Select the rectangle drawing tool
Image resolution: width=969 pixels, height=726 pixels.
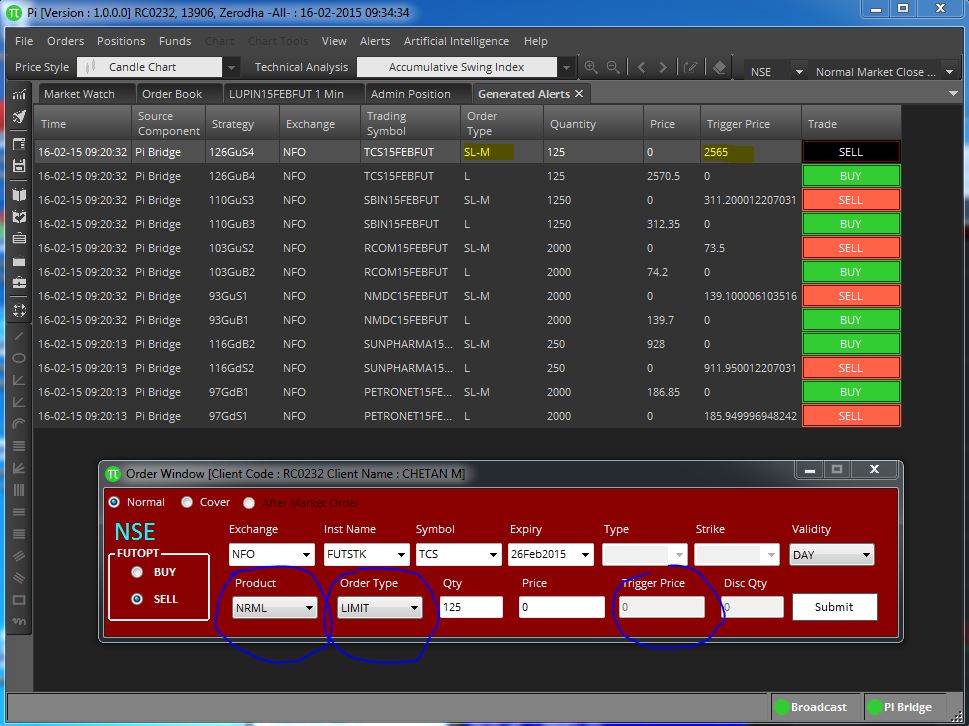pos(19,600)
